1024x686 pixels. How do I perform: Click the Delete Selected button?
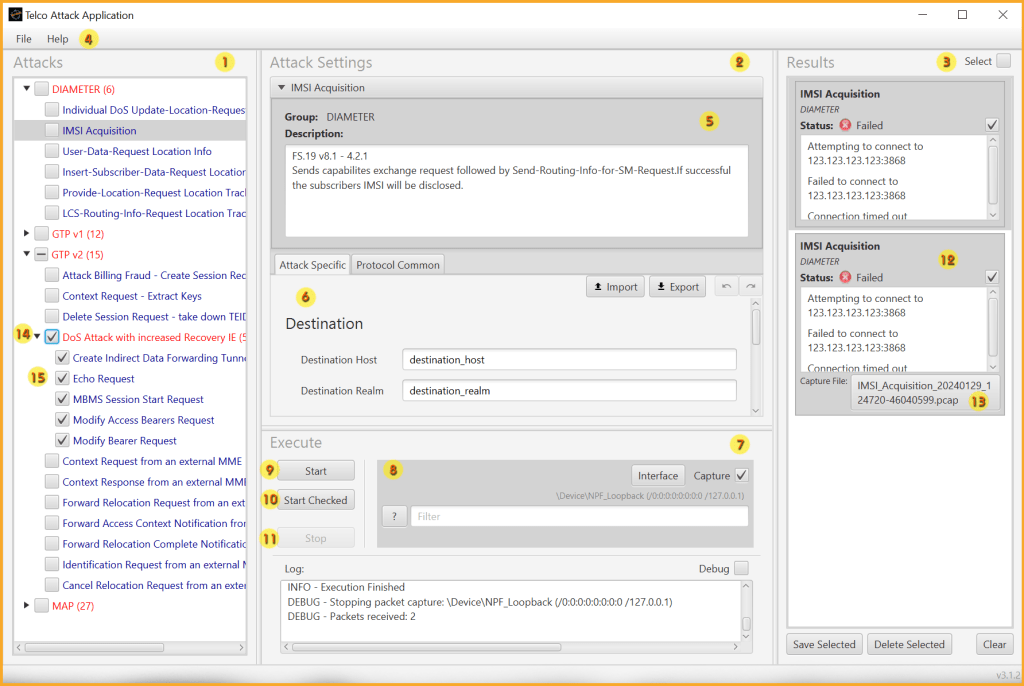click(909, 644)
